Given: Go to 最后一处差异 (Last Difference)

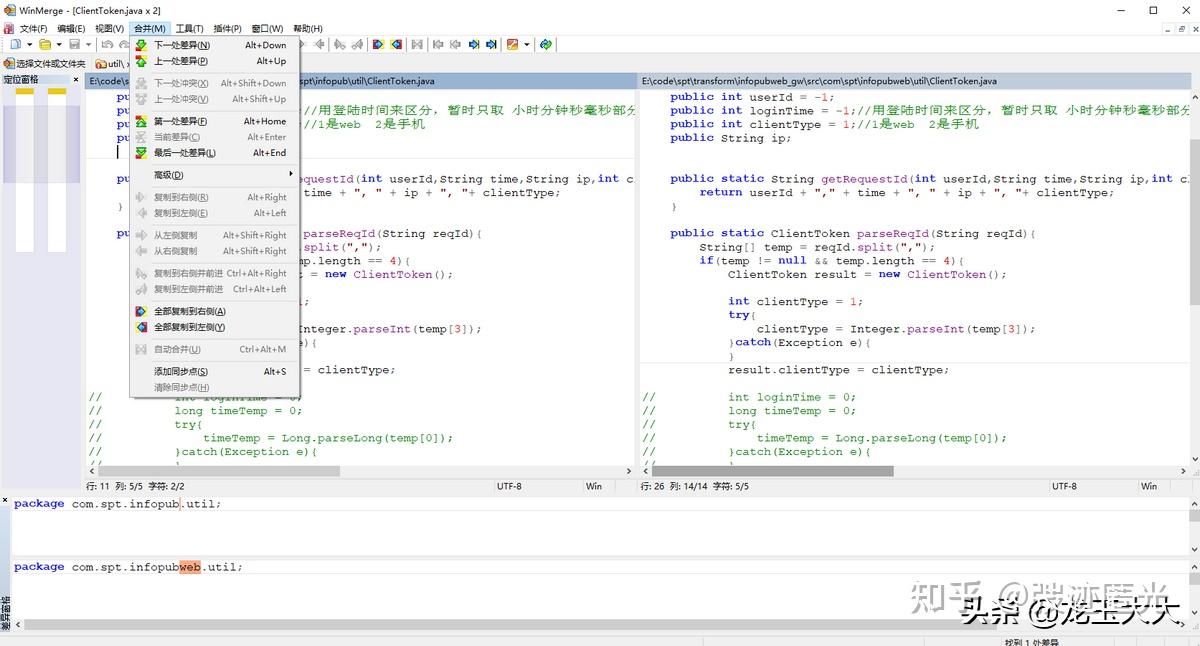Looking at the screenshot, I should 184,153.
